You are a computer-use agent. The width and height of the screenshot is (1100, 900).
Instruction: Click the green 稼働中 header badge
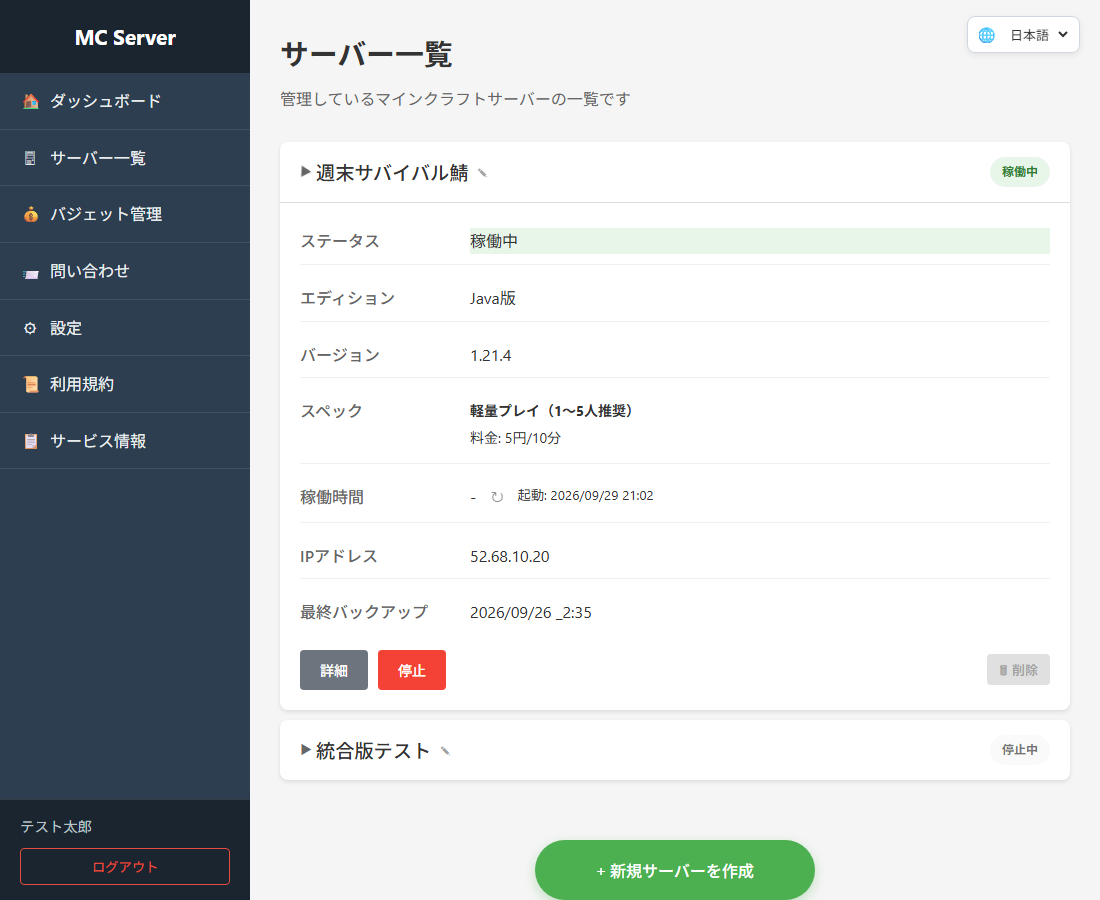pyautogui.click(x=1019, y=172)
